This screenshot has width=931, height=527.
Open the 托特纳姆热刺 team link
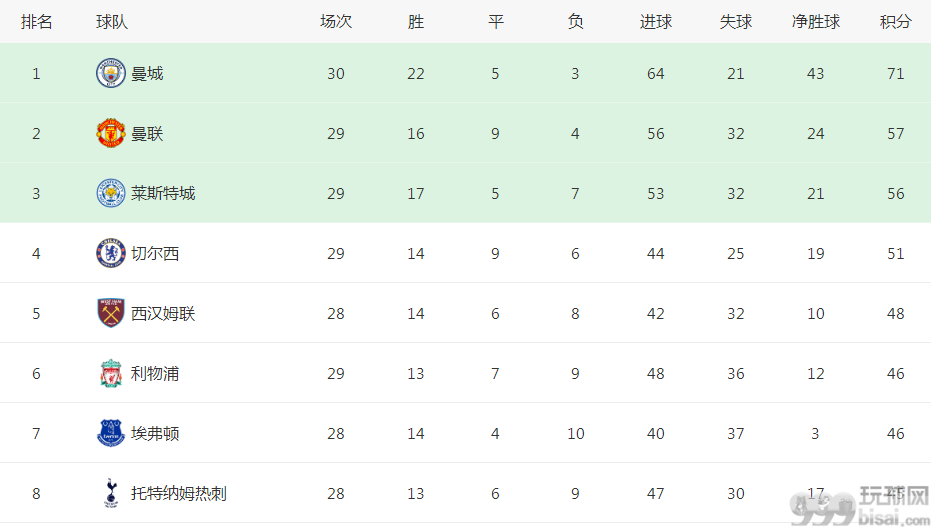179,493
